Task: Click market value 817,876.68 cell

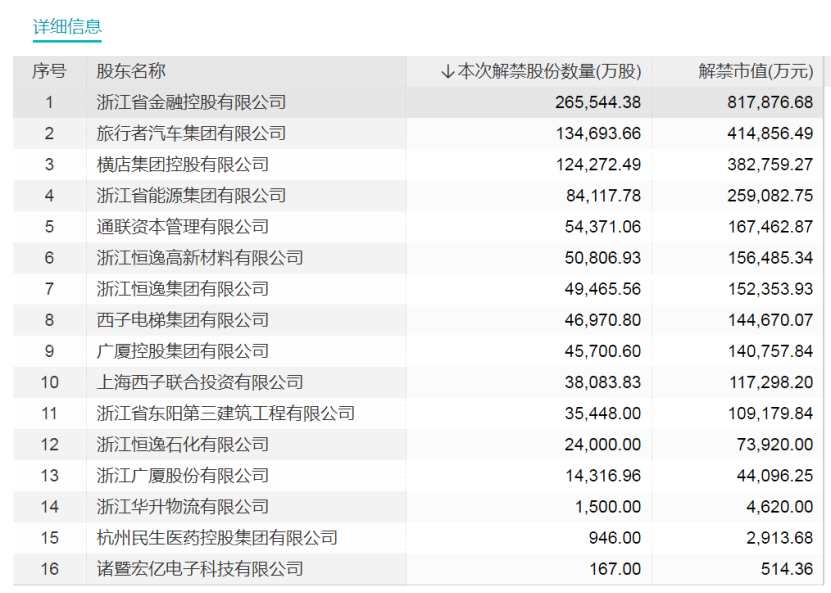Action: pyautogui.click(x=772, y=101)
